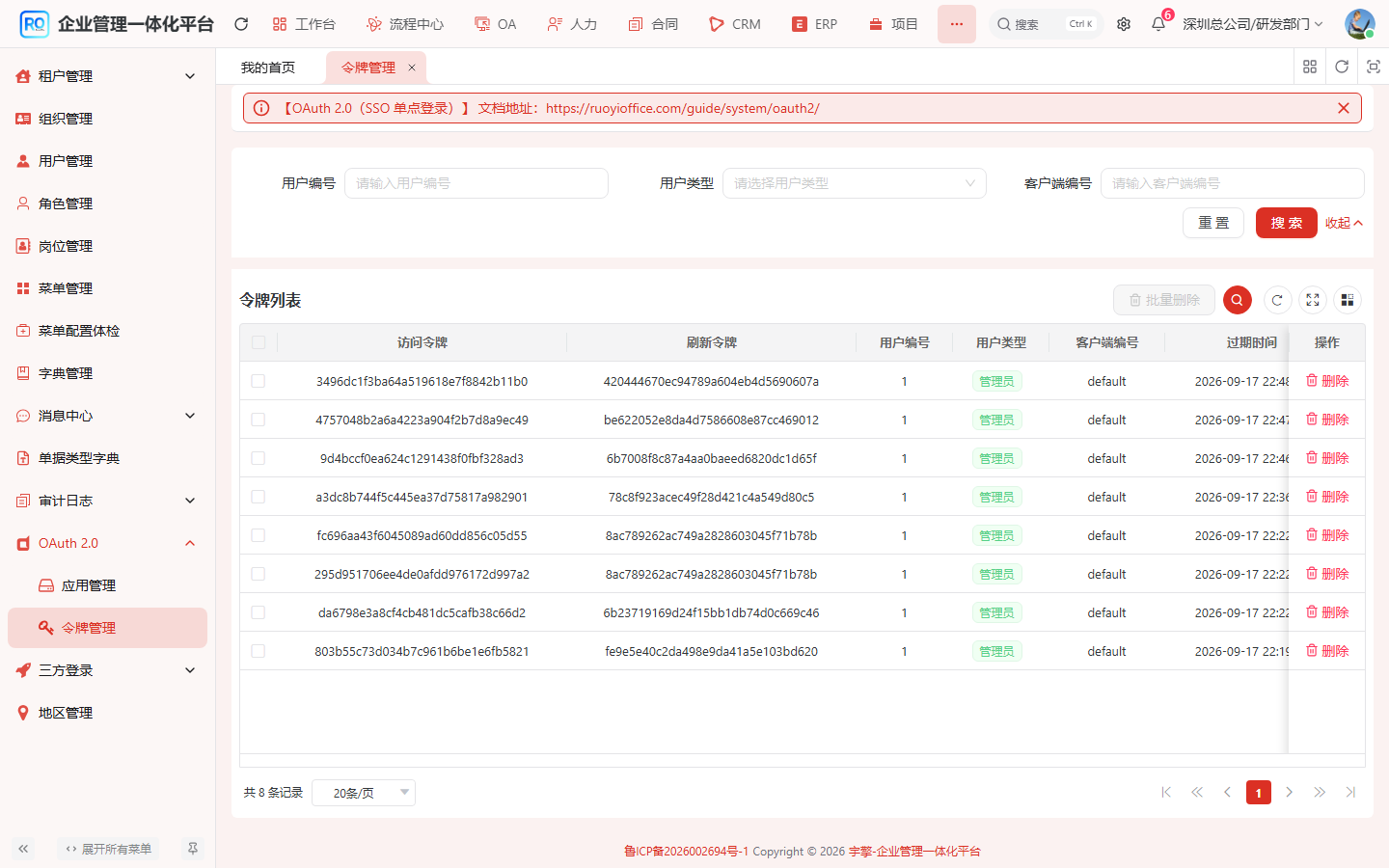Delete the token da6798e3a8cf4cb481dc5cafb38c66d2
Image resolution: width=1389 pixels, height=868 pixels.
[x=1327, y=612]
